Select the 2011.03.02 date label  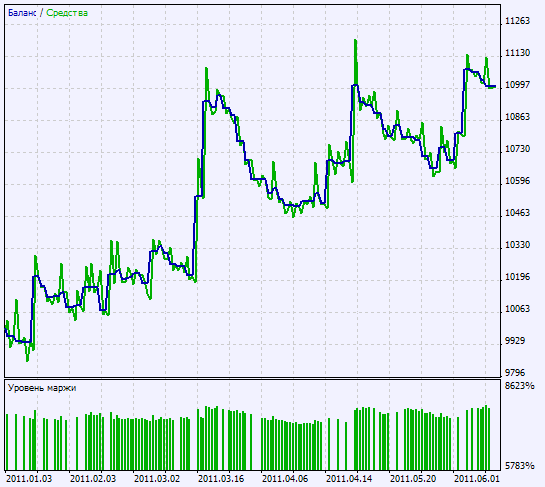coord(157,479)
